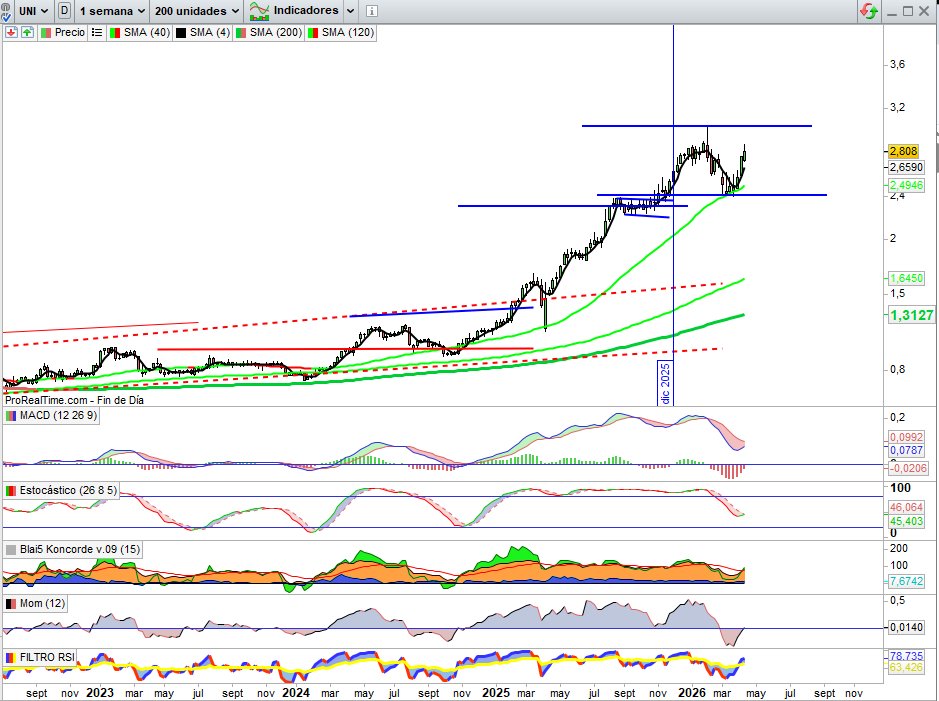Click the black SMA (4) color swatch
The width and height of the screenshot is (939, 701).
coord(181,32)
